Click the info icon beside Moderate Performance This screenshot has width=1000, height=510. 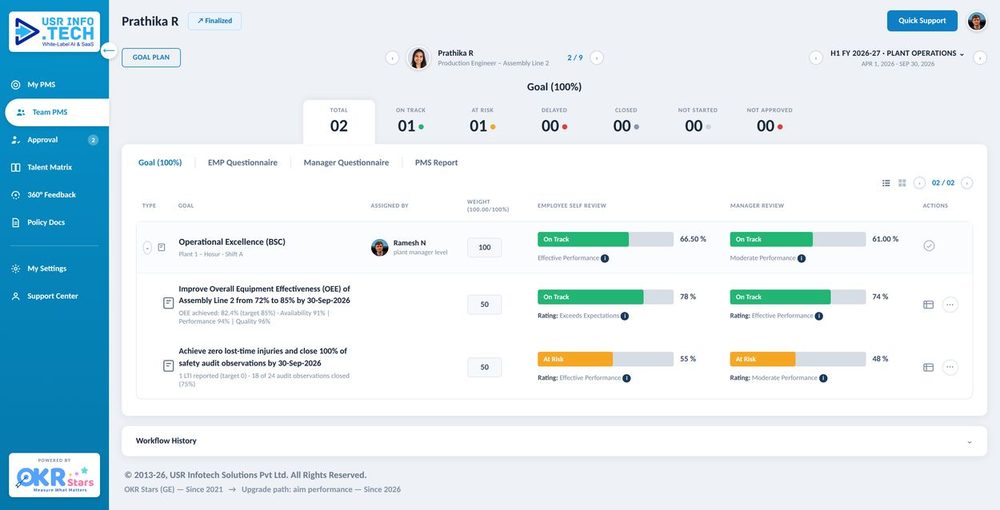(x=801, y=259)
